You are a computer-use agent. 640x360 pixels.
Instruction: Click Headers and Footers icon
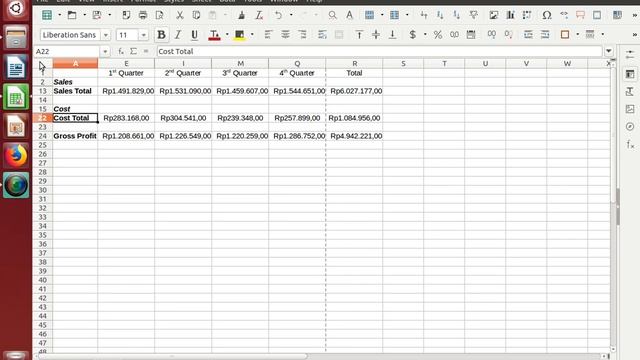click(x=597, y=15)
